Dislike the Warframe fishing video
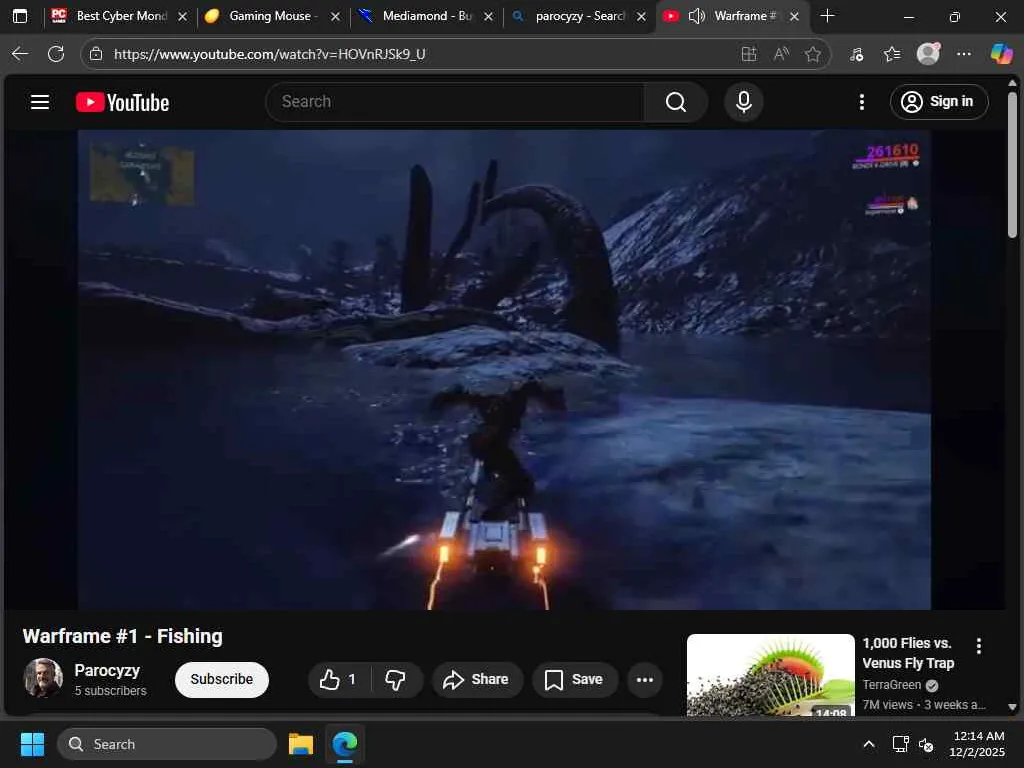Screen dimensions: 1024x768 click(x=395, y=680)
